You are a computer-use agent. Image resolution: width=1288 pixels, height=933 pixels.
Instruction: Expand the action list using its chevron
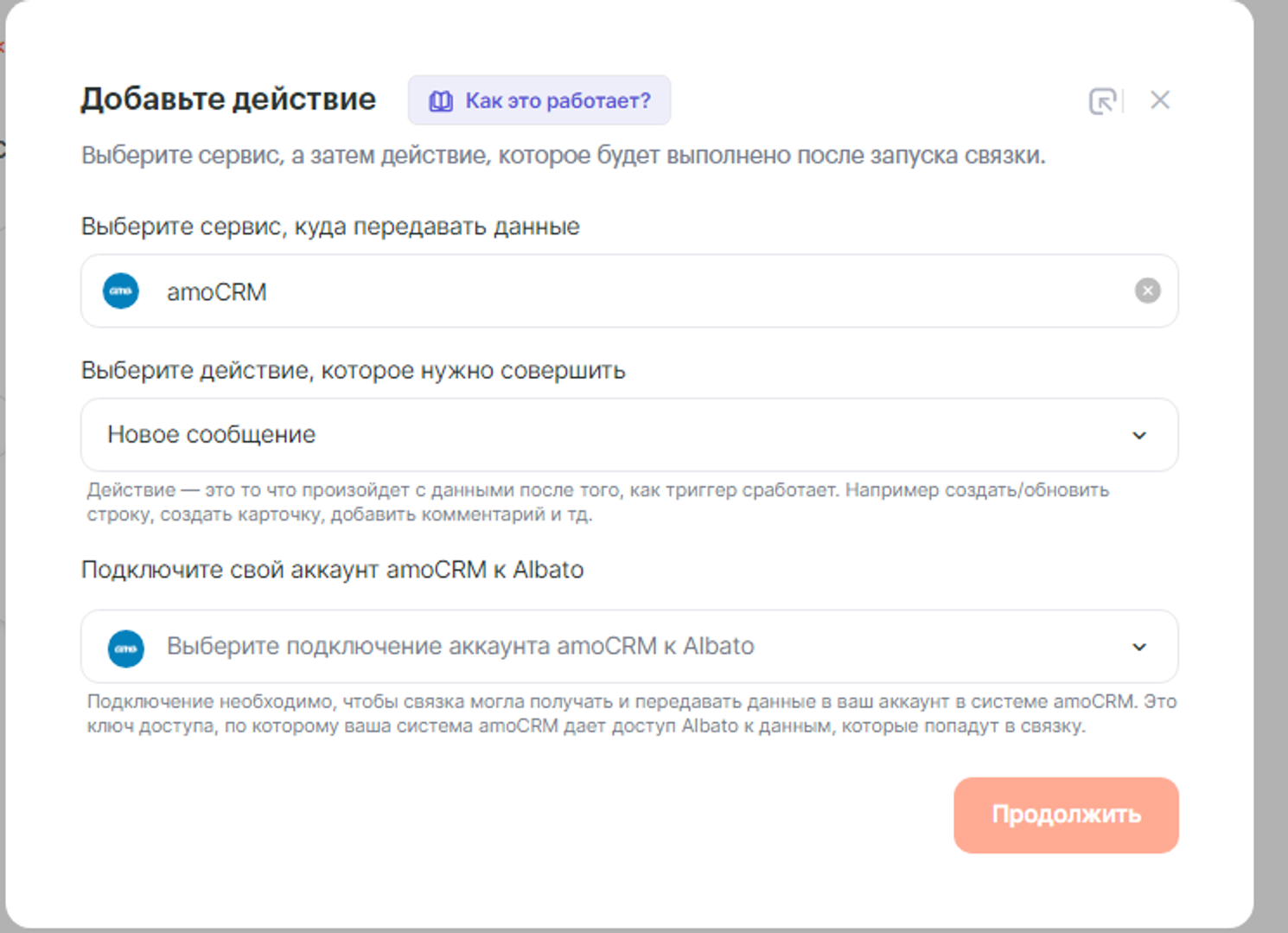(x=1139, y=436)
